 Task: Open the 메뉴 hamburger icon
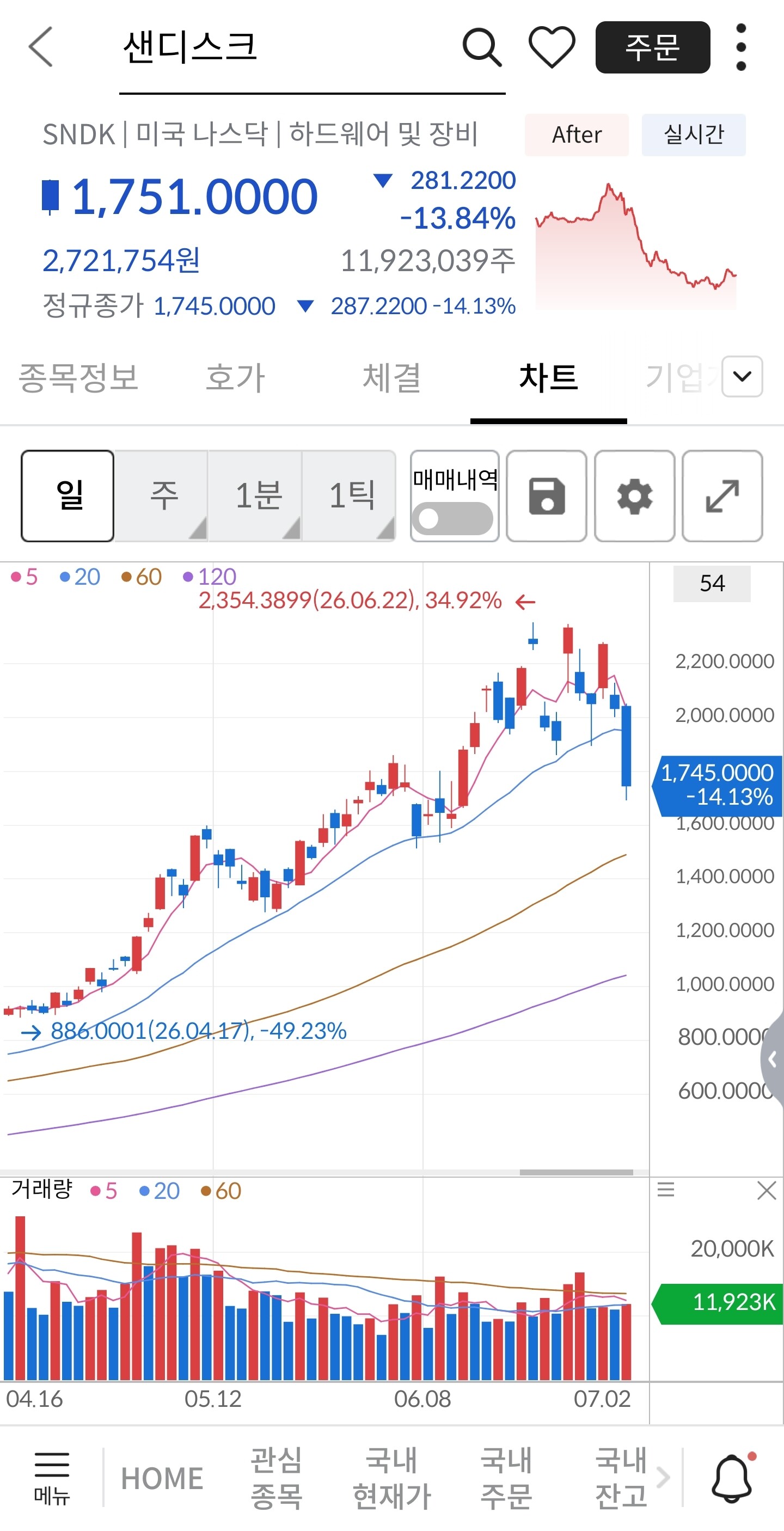pyautogui.click(x=52, y=1478)
